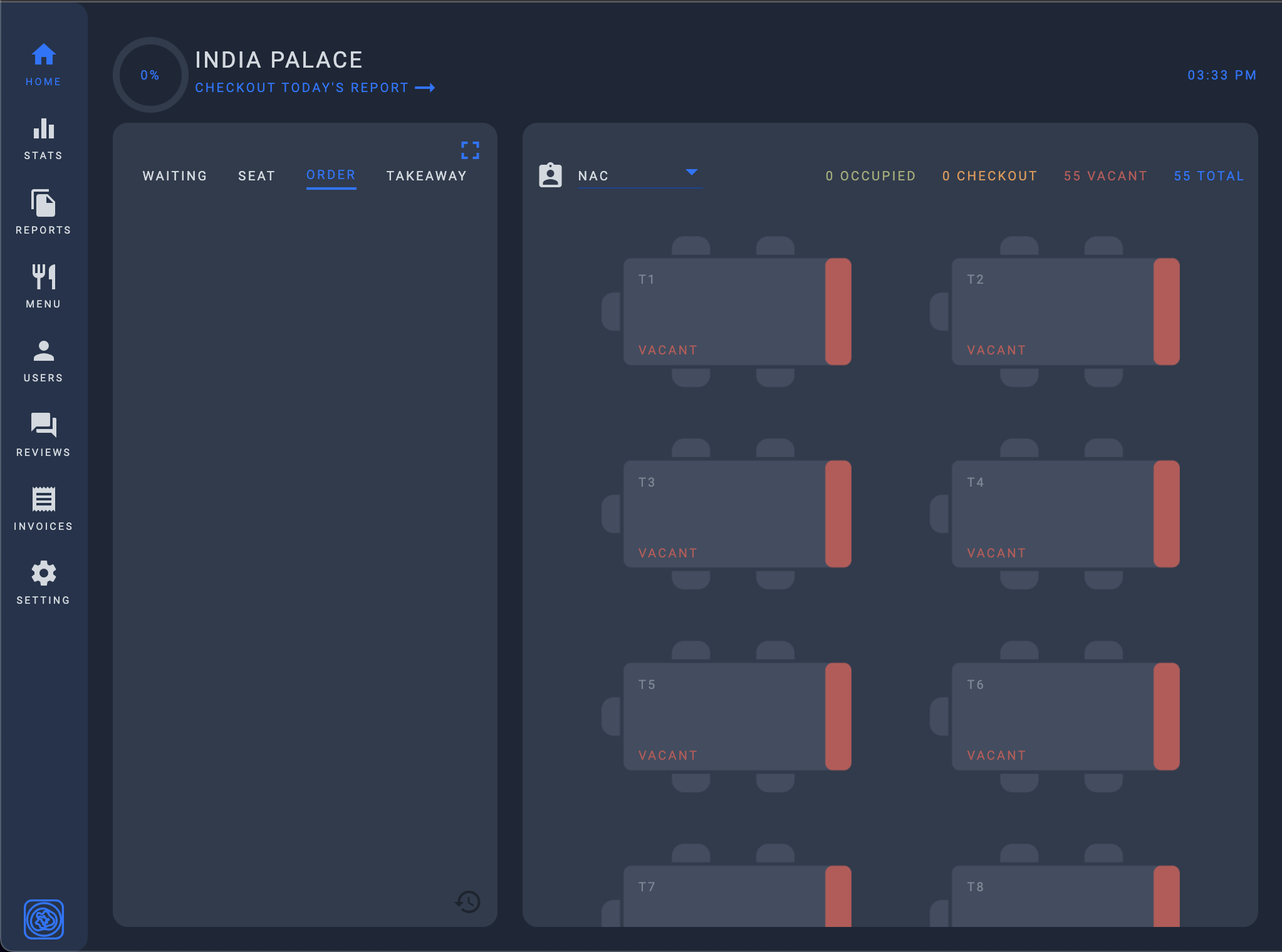1282x952 pixels.
Task: Open order history clock icon
Action: 467,902
